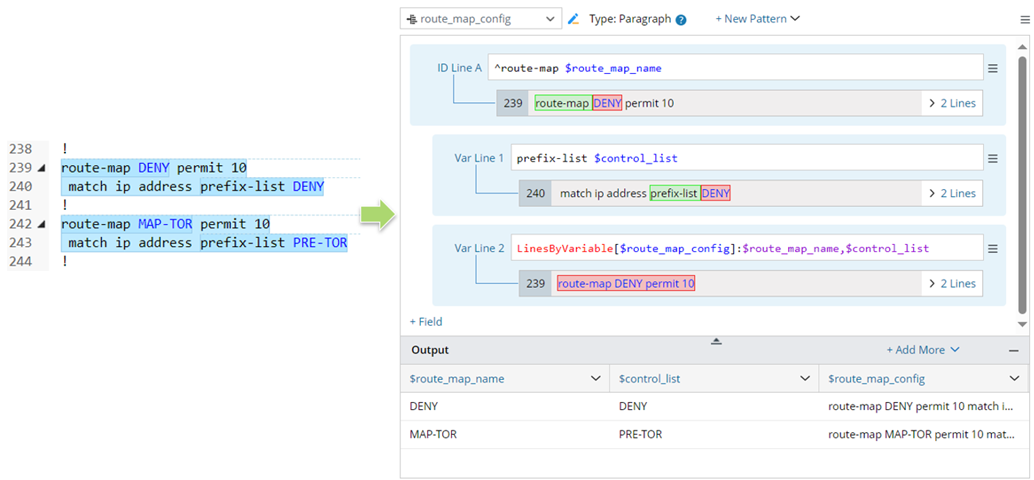The height and width of the screenshot is (480, 1034).
Task: Open the + New Pattern menu
Action: pos(757,19)
